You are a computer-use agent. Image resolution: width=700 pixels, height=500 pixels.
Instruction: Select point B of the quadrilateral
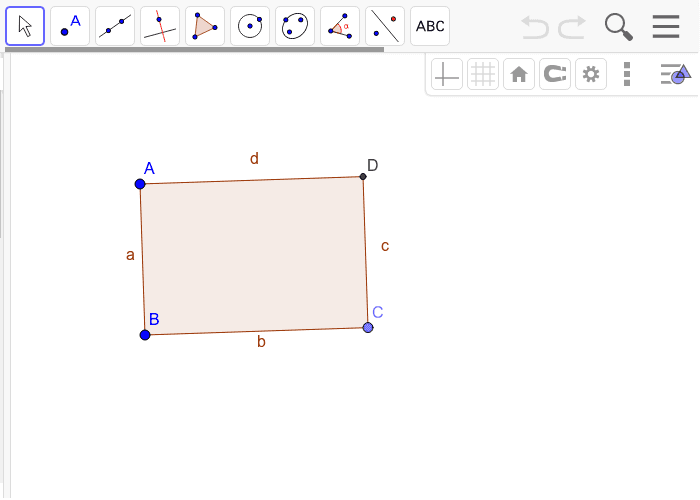(145, 335)
